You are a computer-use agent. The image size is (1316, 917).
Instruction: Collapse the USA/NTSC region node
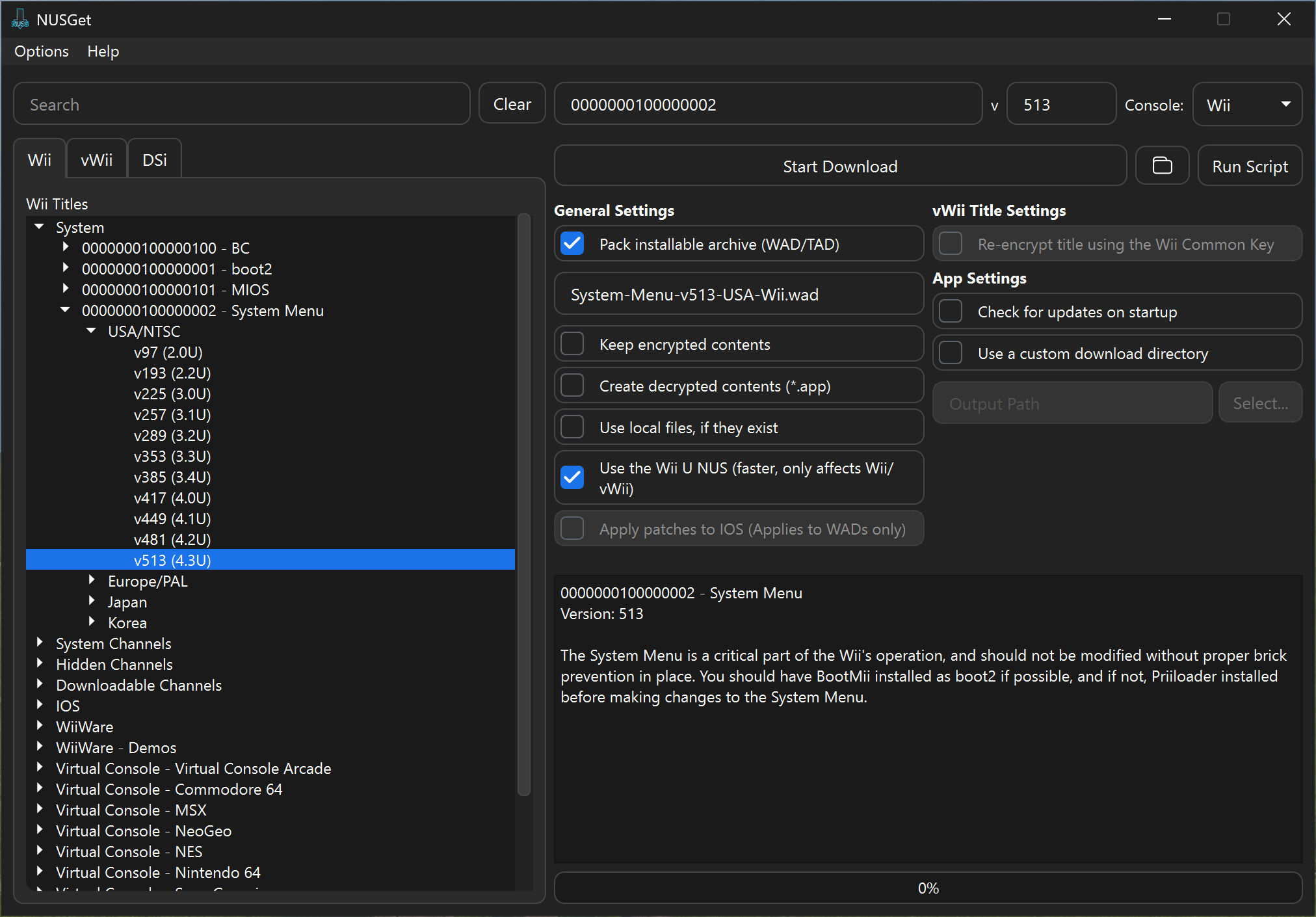(92, 331)
